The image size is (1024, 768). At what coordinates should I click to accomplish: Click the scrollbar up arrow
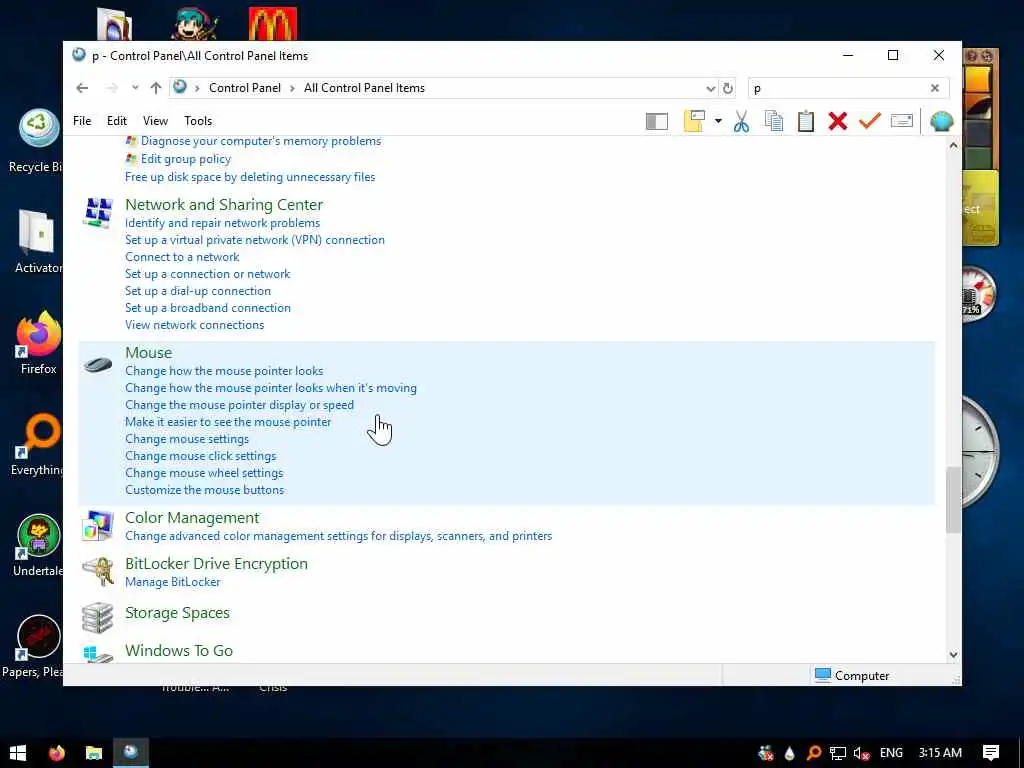(953, 145)
